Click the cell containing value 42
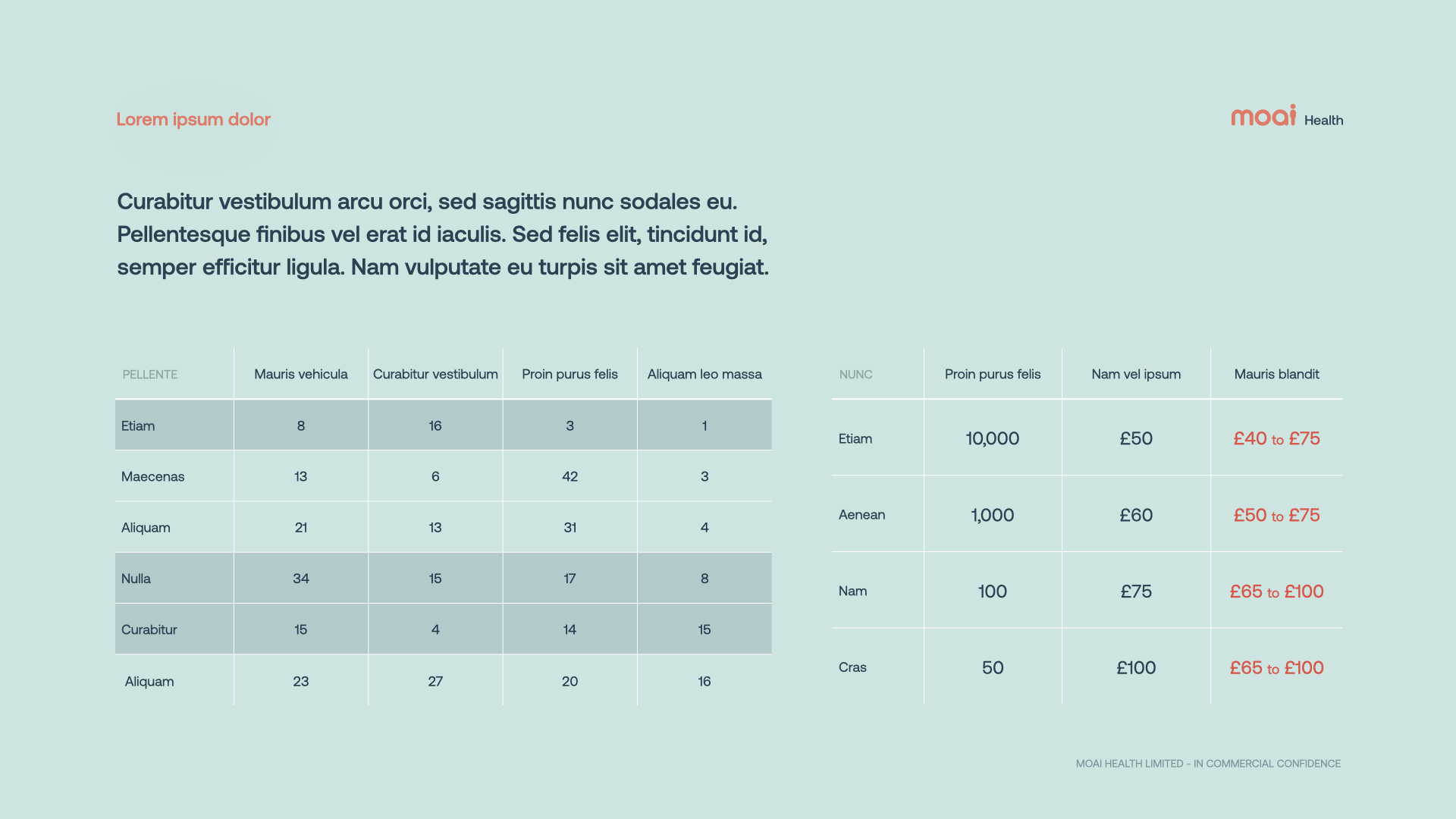1456x819 pixels. pyautogui.click(x=570, y=476)
